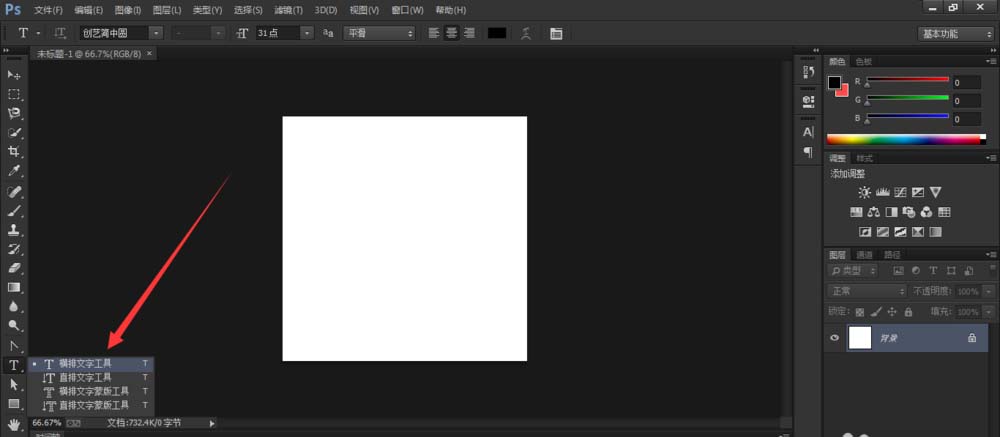Toggle lock transparent pixels in Layers panel

click(860, 312)
